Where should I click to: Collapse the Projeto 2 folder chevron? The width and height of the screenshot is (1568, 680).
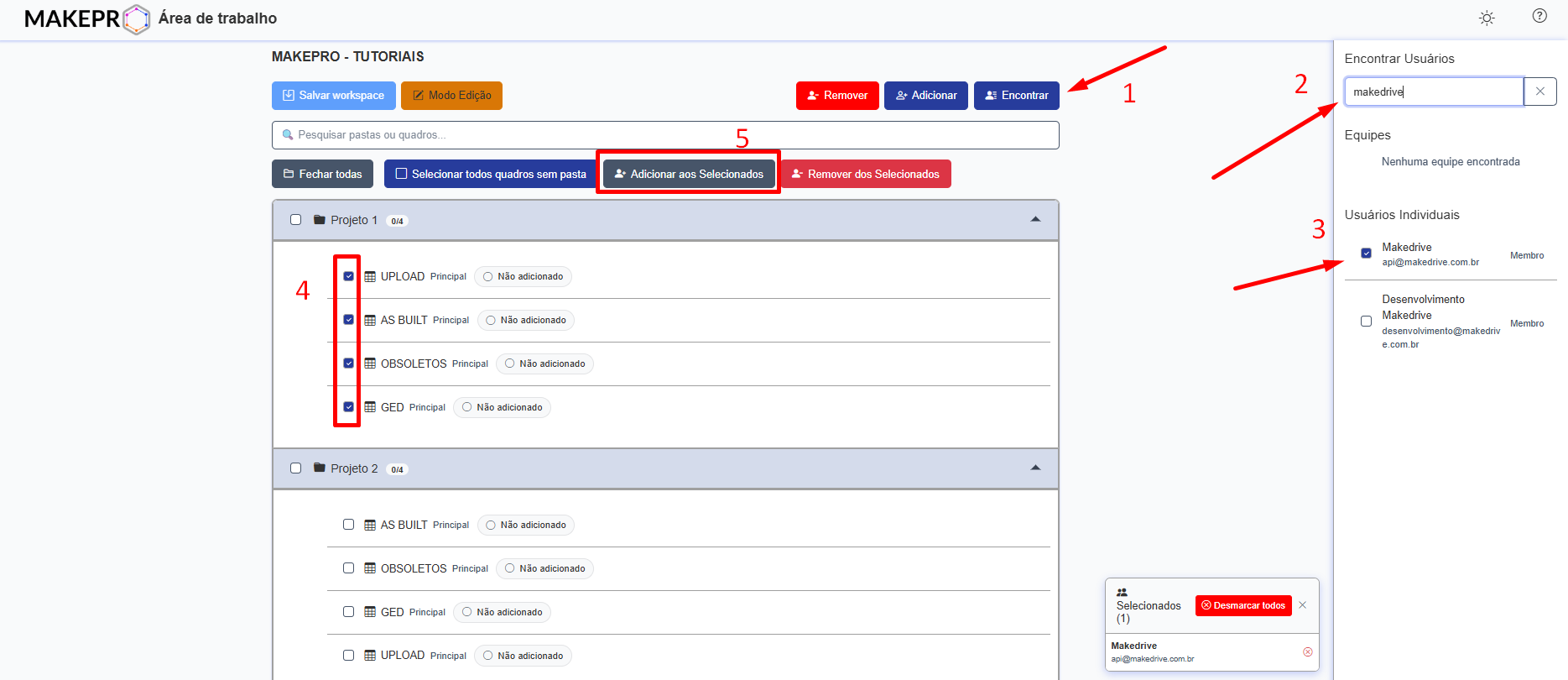click(x=1035, y=468)
